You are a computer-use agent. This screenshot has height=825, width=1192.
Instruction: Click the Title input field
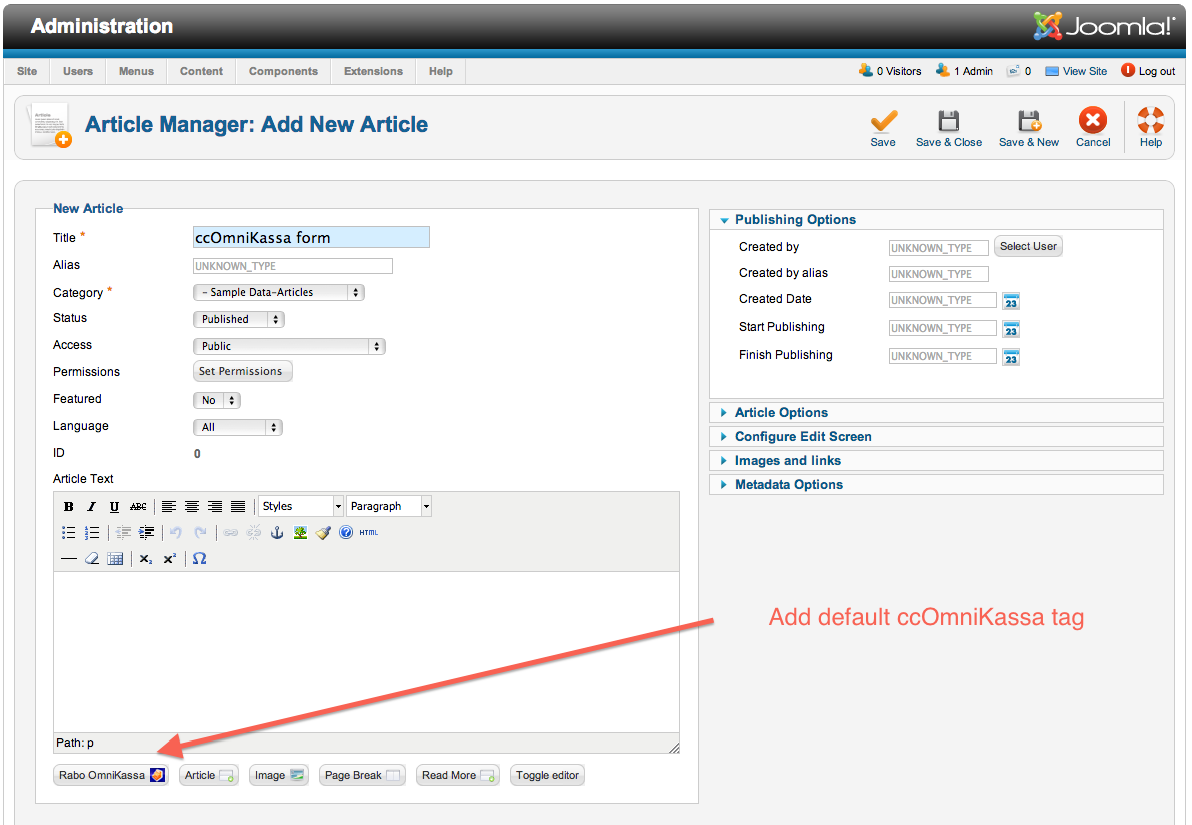coord(310,237)
